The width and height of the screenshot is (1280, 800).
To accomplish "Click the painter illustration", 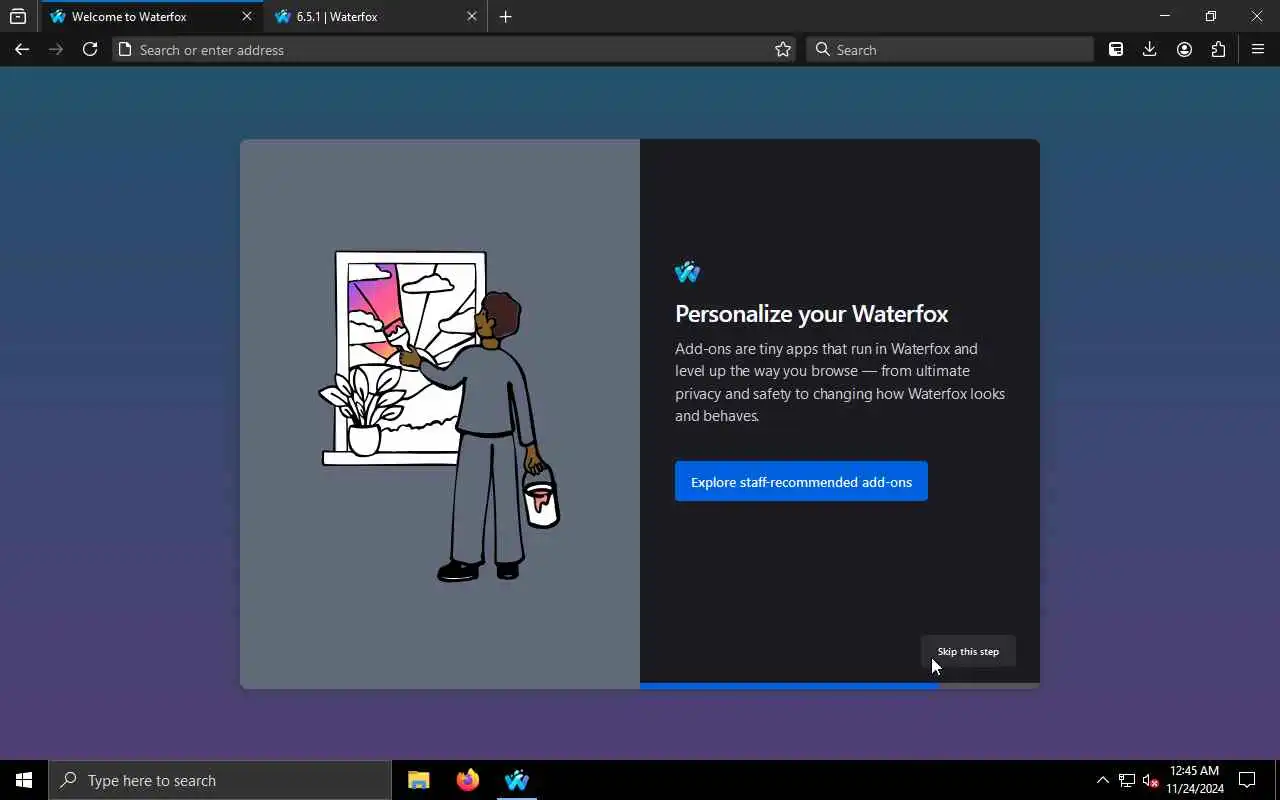I will click(x=440, y=415).
